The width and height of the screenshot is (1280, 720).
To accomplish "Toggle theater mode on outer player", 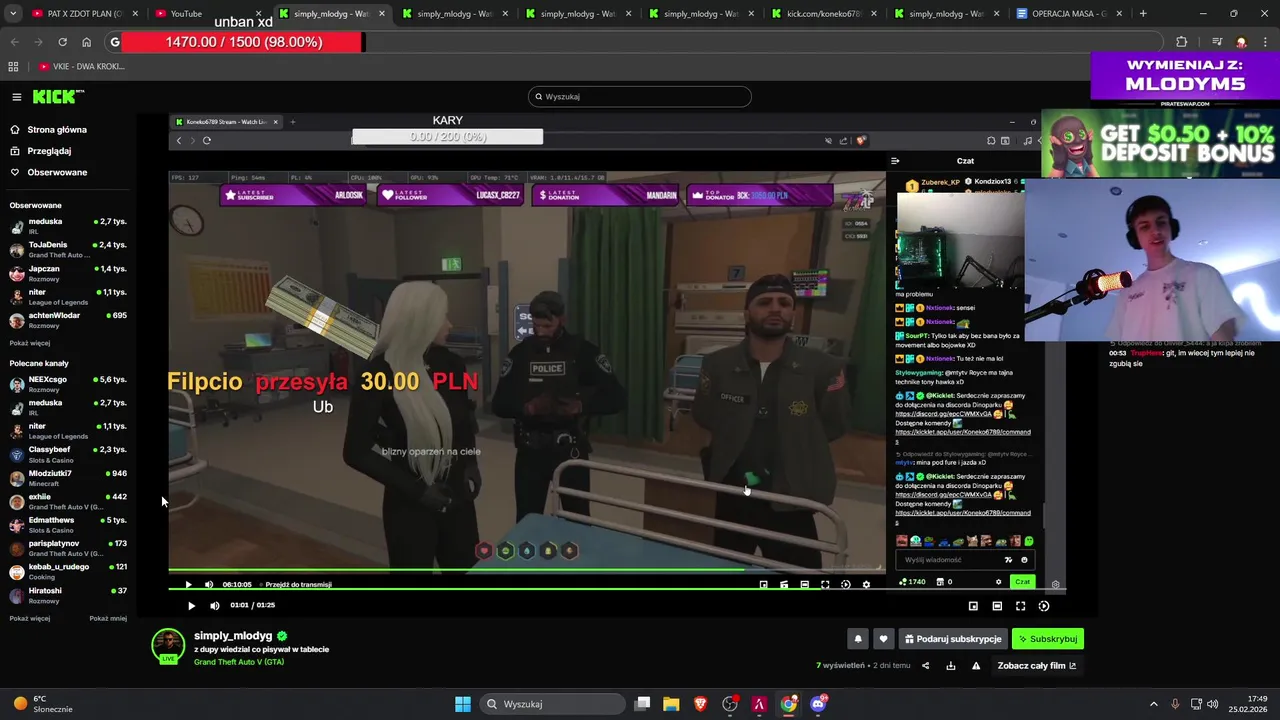I will (997, 606).
